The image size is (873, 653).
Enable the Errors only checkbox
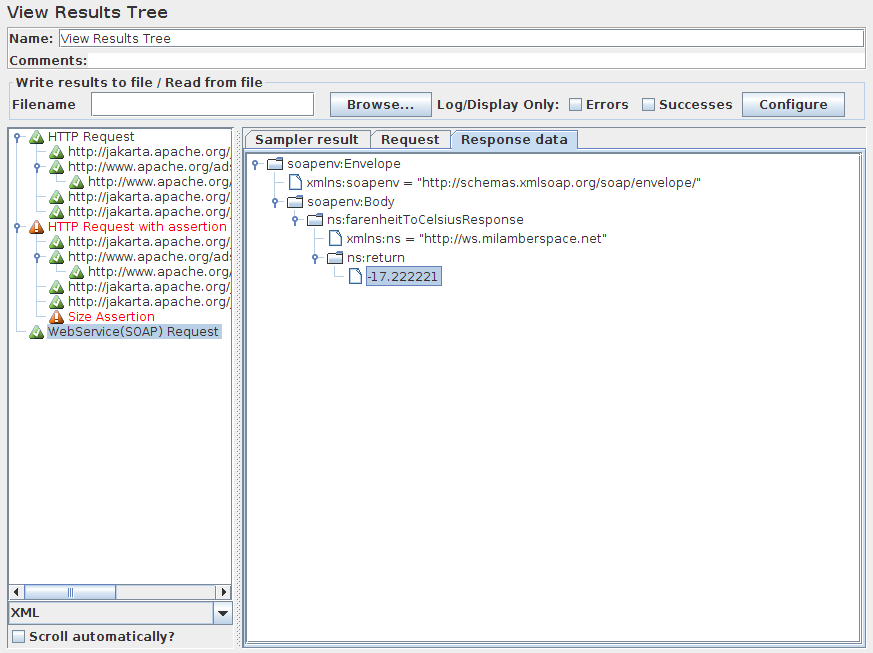point(576,105)
